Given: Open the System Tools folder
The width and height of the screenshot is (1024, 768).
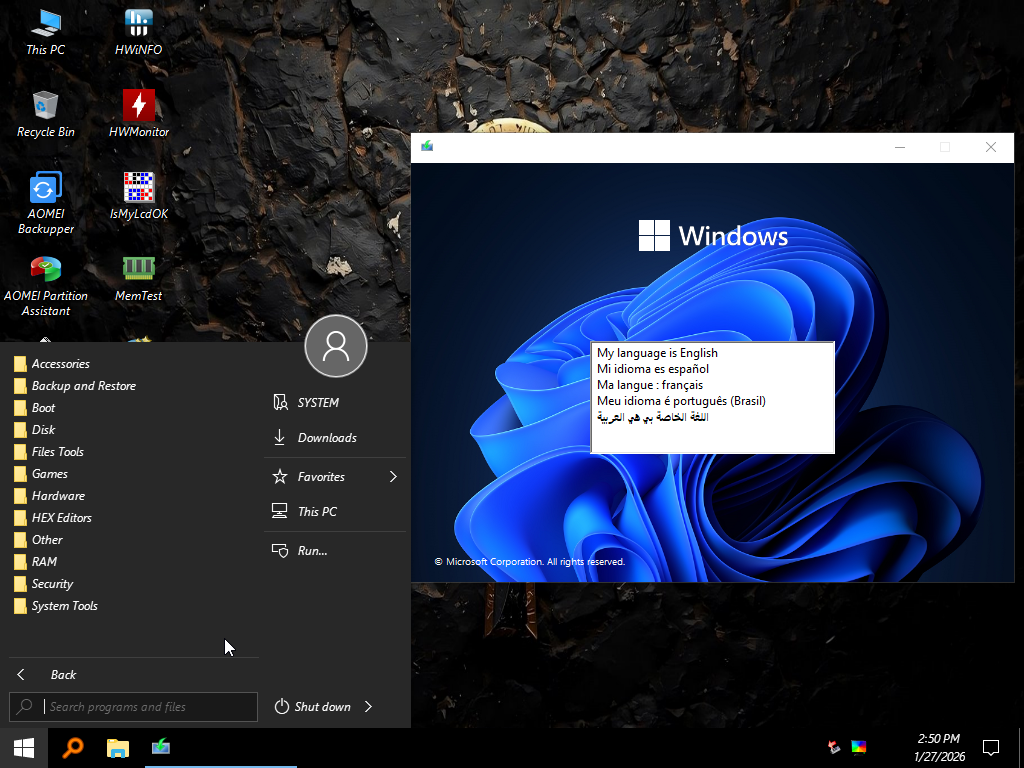Looking at the screenshot, I should (x=62, y=605).
